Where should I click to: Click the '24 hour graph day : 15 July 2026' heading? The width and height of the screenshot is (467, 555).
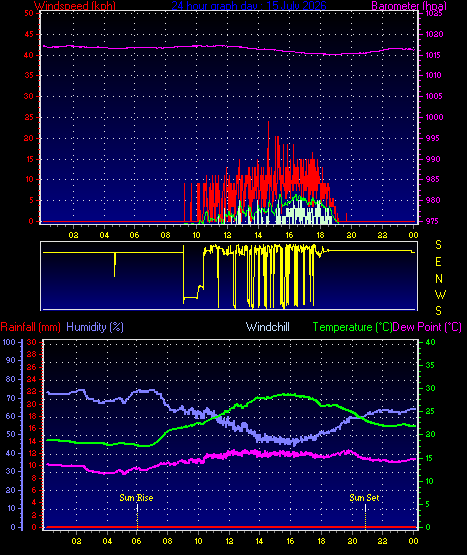click(x=249, y=5)
